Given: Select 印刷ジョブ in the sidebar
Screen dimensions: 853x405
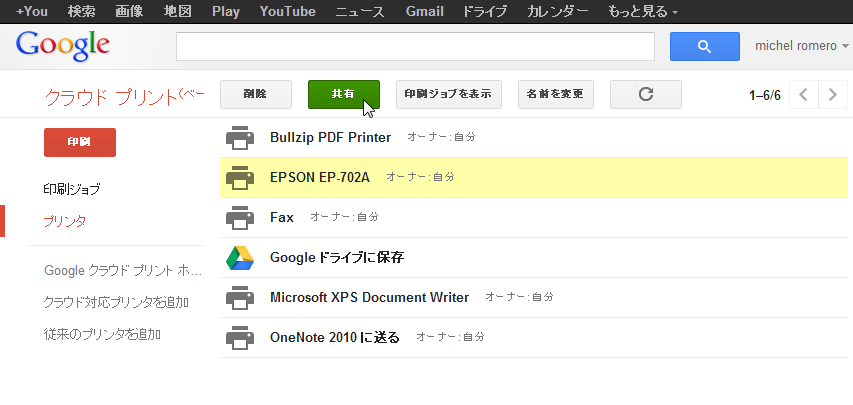Looking at the screenshot, I should click(72, 189).
